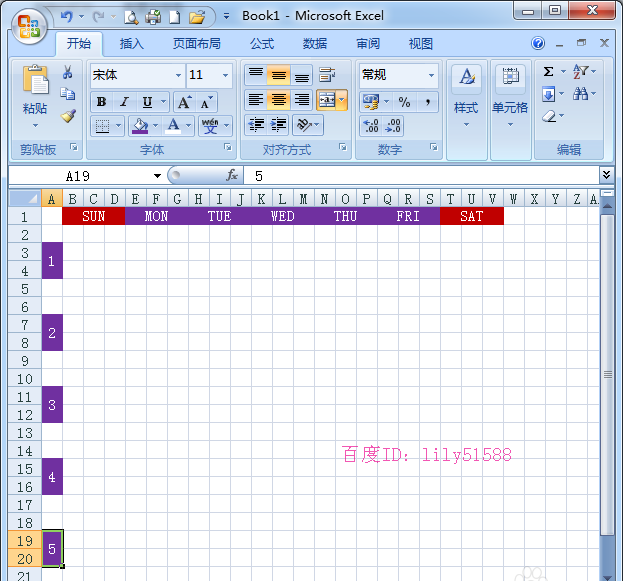Open Excel Help question mark
623x581 pixels.
(538, 43)
